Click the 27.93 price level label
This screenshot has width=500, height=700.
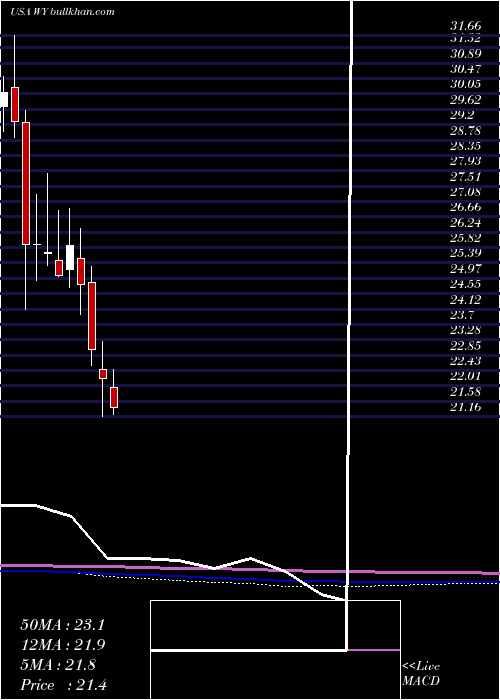pyautogui.click(x=465, y=161)
